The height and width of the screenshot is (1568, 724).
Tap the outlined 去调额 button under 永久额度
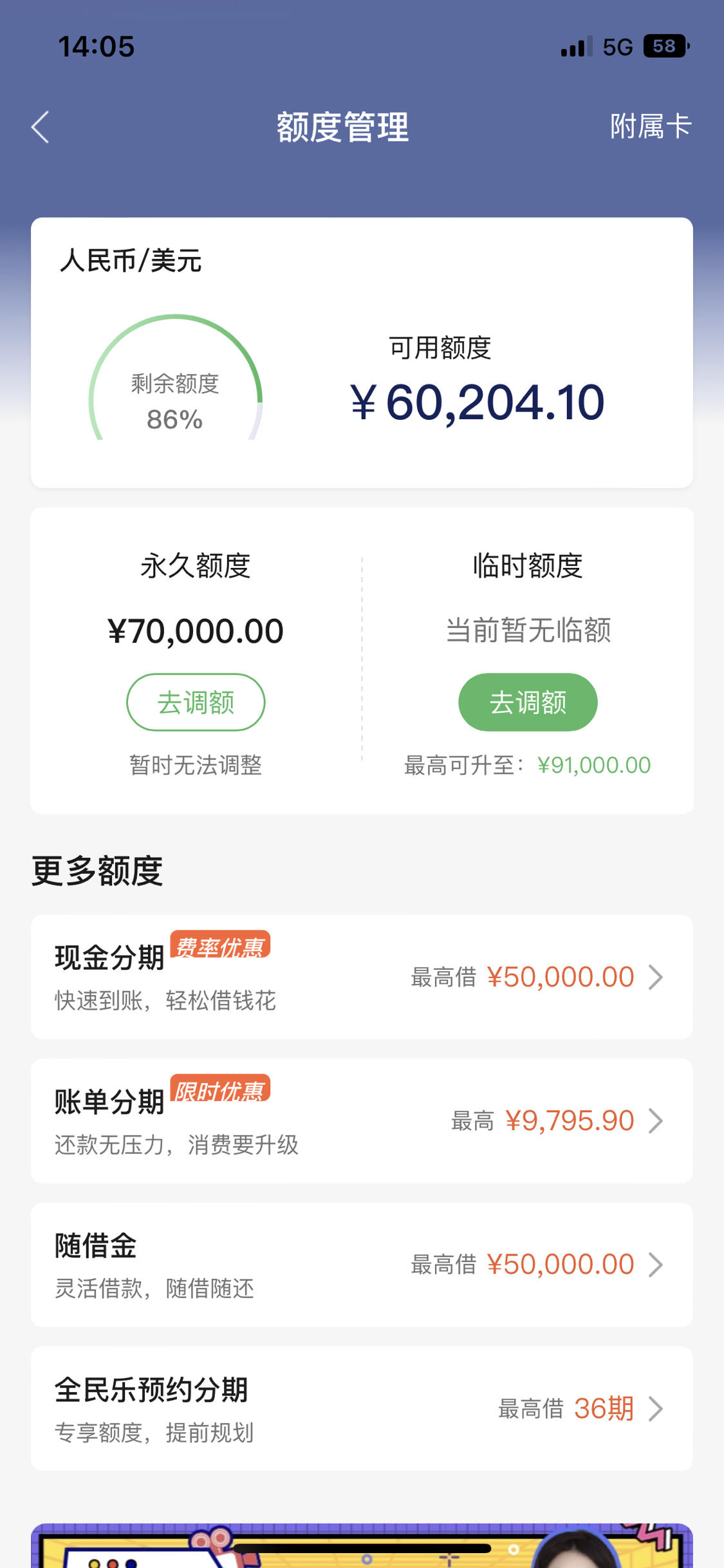click(196, 702)
